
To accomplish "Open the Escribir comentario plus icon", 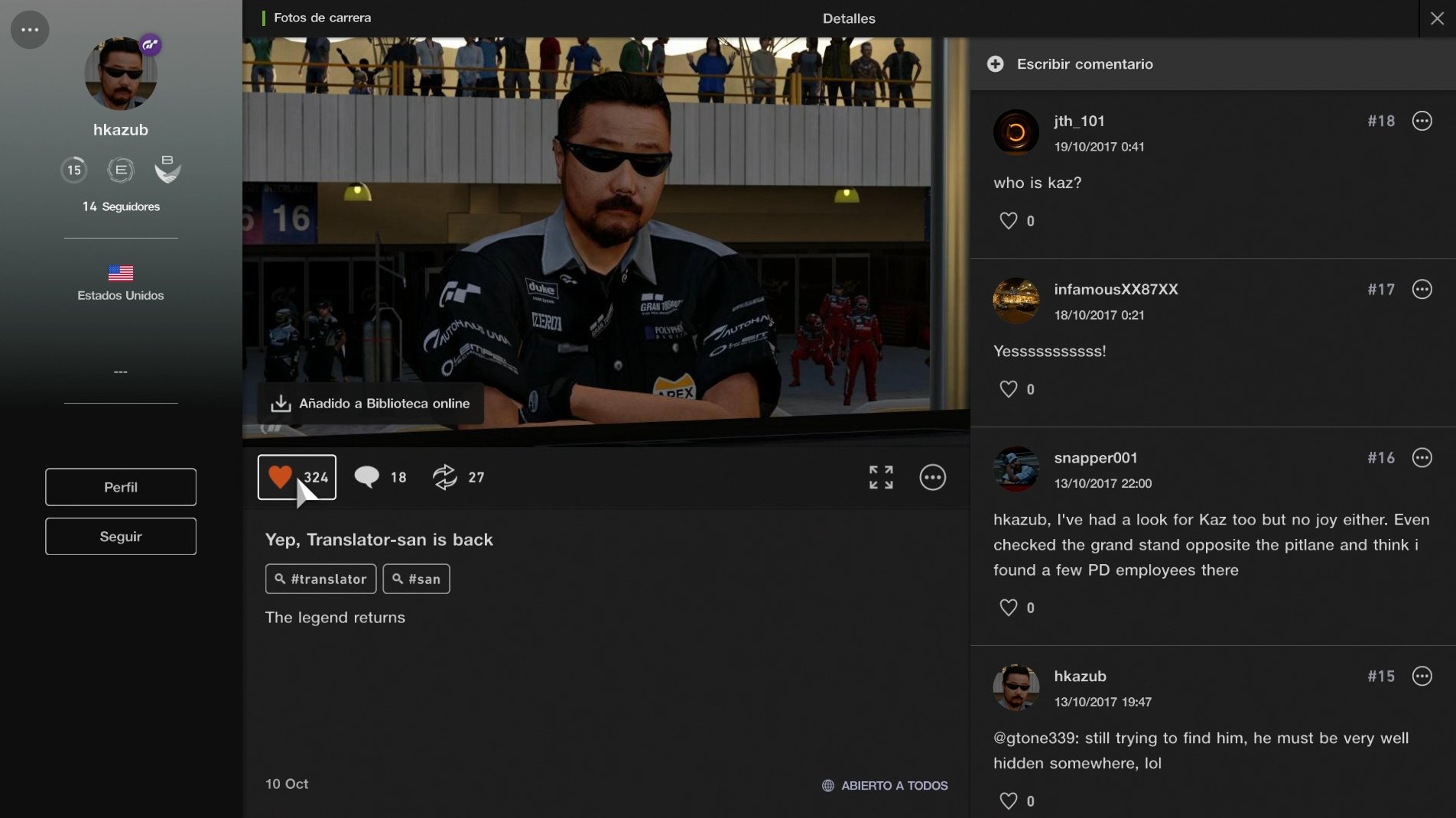I will (x=996, y=64).
